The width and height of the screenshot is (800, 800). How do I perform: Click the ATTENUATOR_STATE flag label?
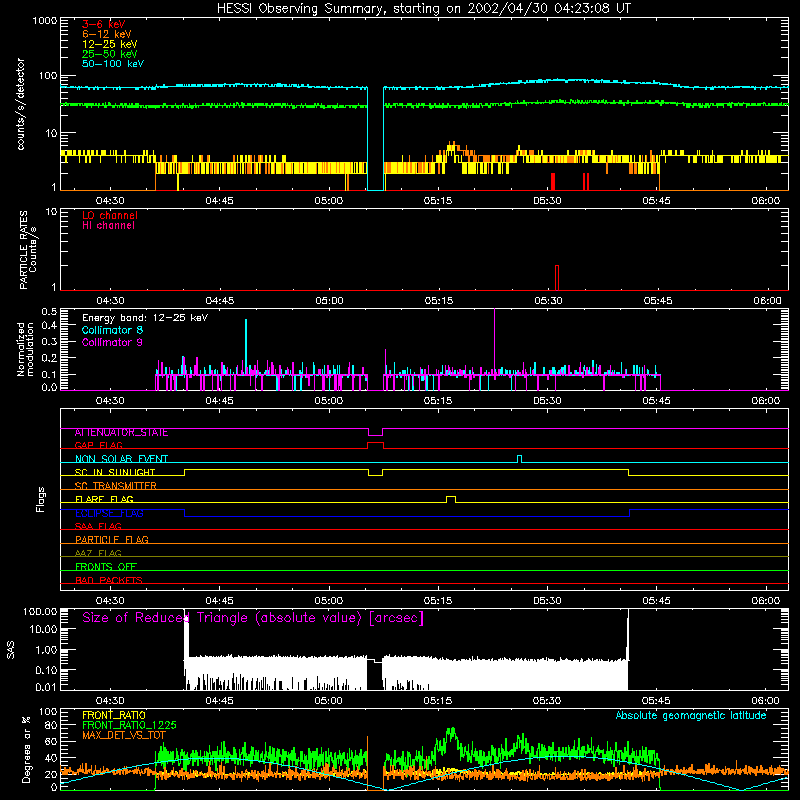coord(121,433)
